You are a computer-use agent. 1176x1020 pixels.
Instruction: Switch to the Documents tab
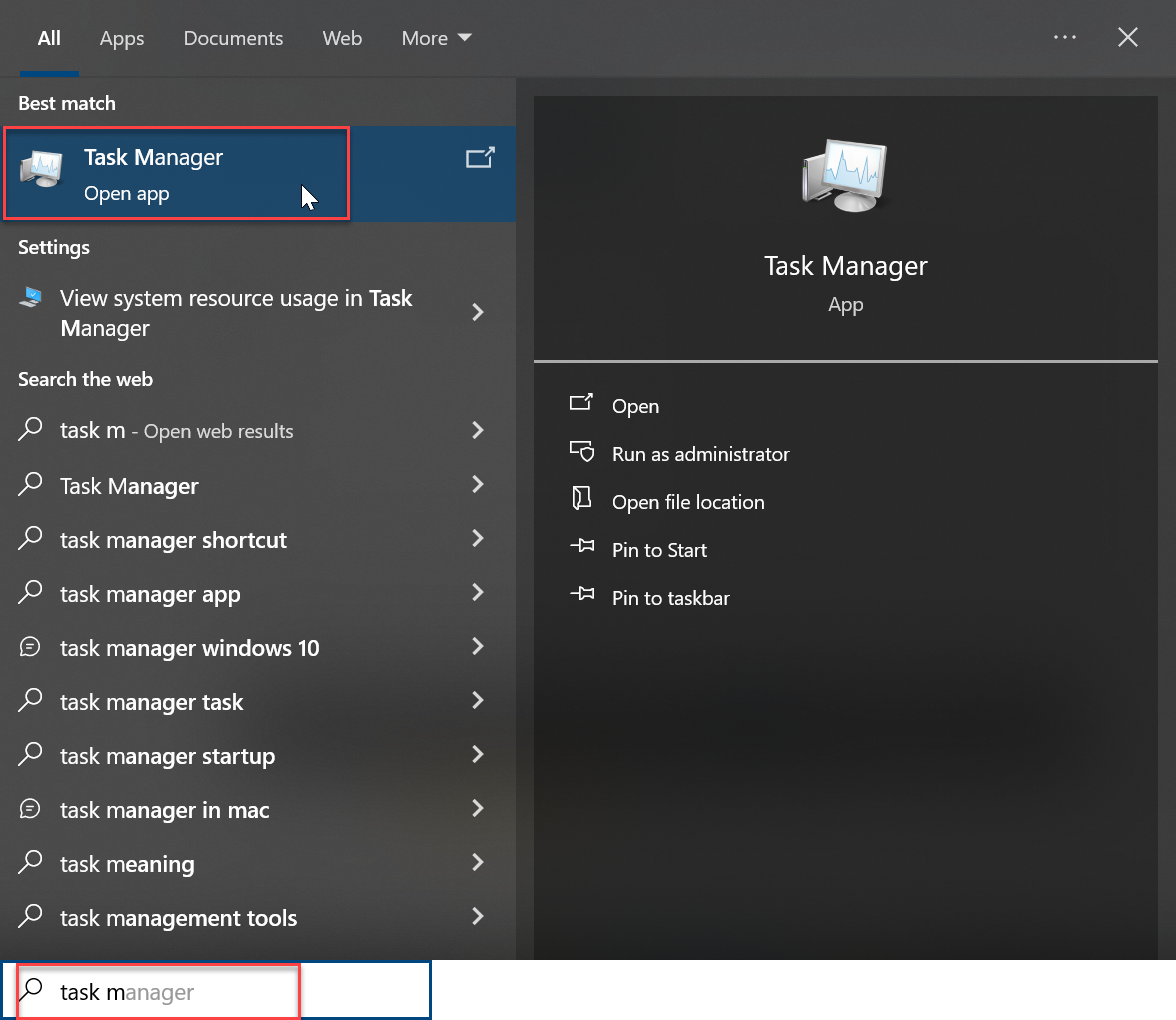click(x=233, y=38)
